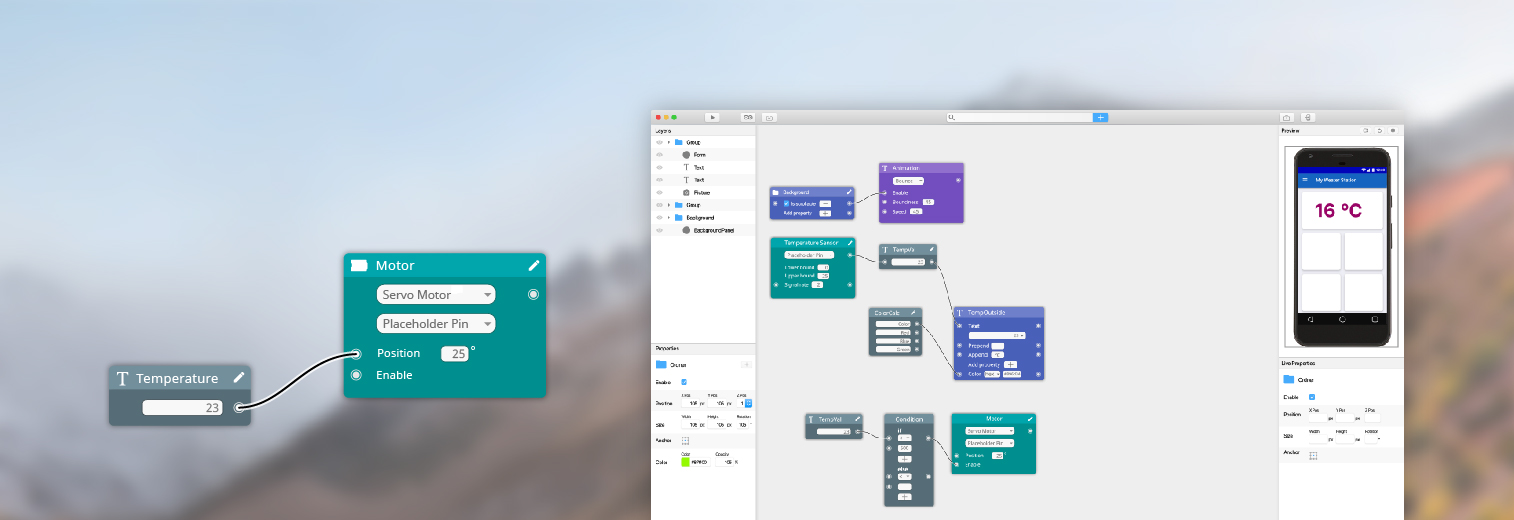Toggle the Enable checkbox in the Properties panel
1514x520 pixels.
(x=684, y=382)
